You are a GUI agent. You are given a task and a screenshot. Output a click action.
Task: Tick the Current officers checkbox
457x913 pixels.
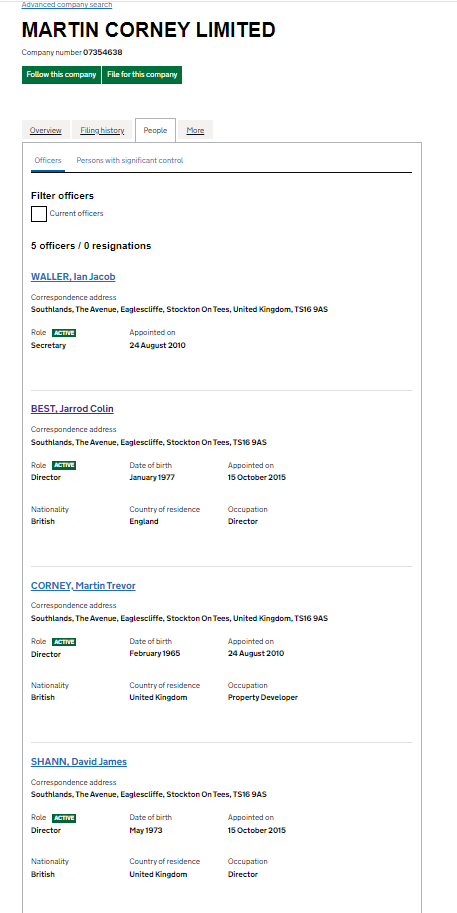[x=39, y=214]
